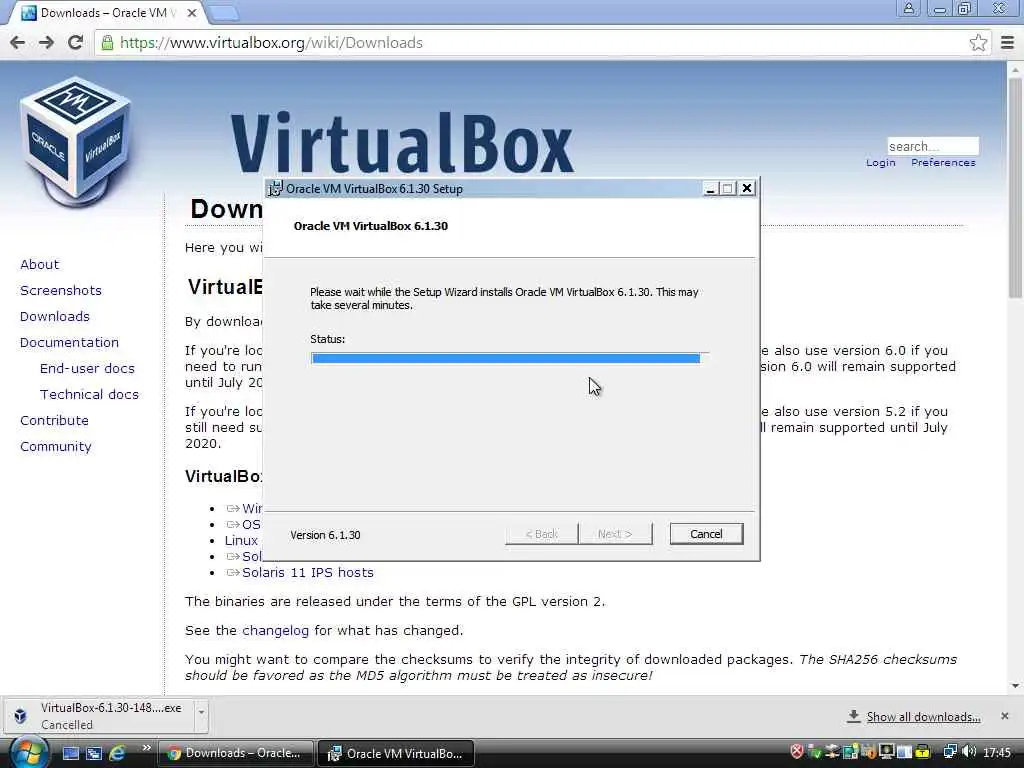The width and height of the screenshot is (1024, 768).
Task: Open the Chrome hamburger menu
Action: pyautogui.click(x=1008, y=43)
